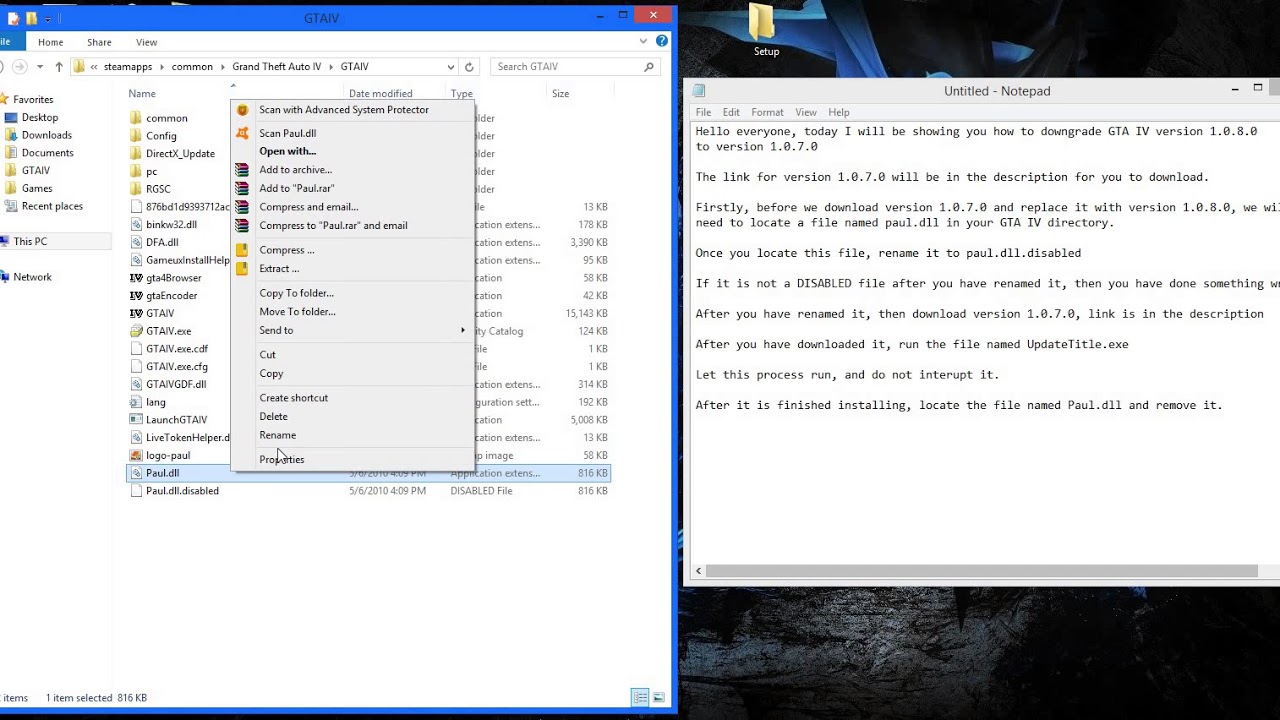Choose Copy in the context menu

[271, 373]
